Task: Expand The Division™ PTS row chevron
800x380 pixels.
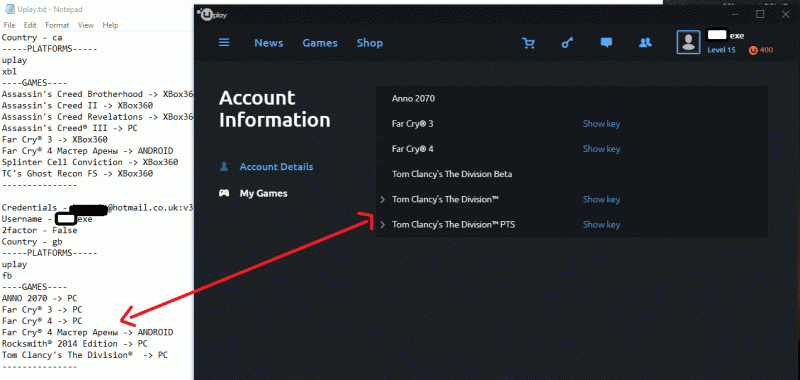Action: (x=383, y=224)
